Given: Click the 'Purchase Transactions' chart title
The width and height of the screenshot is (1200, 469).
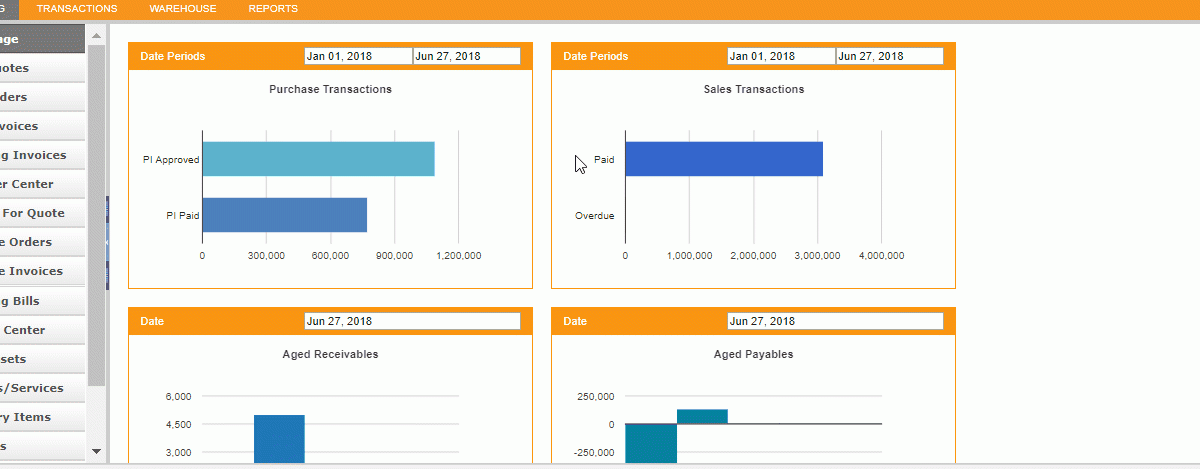Looking at the screenshot, I should pos(330,89).
